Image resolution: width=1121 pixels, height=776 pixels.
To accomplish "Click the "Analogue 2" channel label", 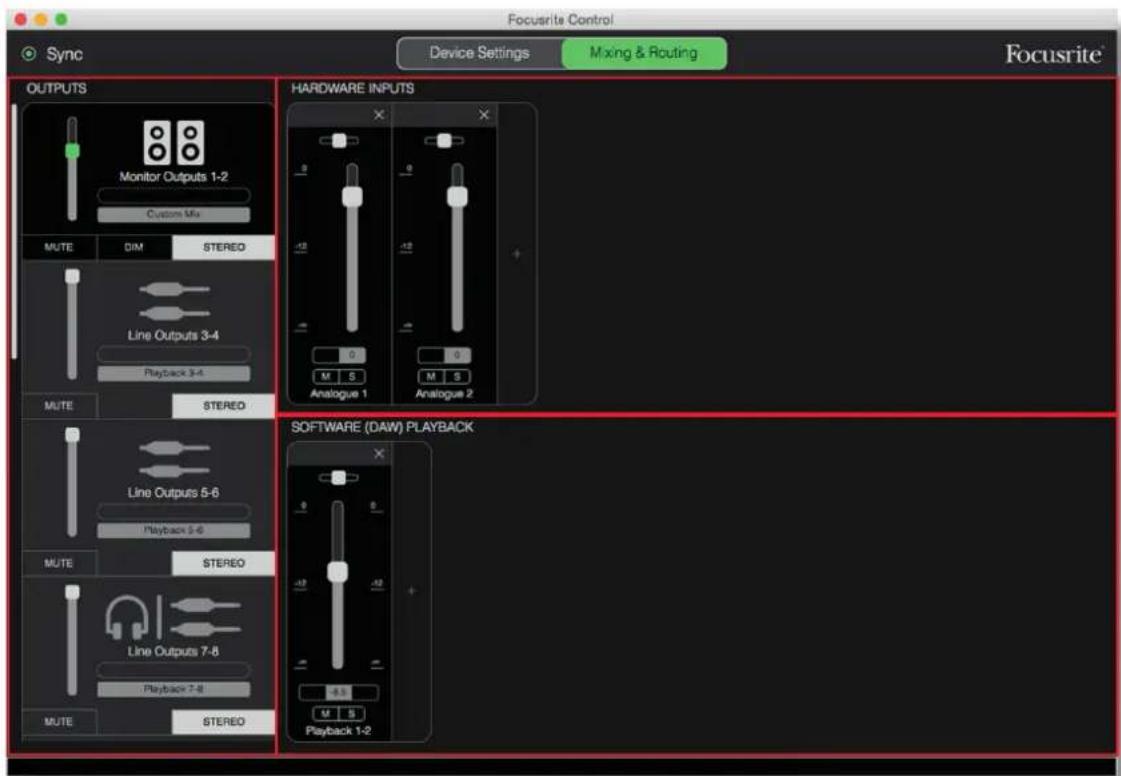I will click(x=444, y=394).
